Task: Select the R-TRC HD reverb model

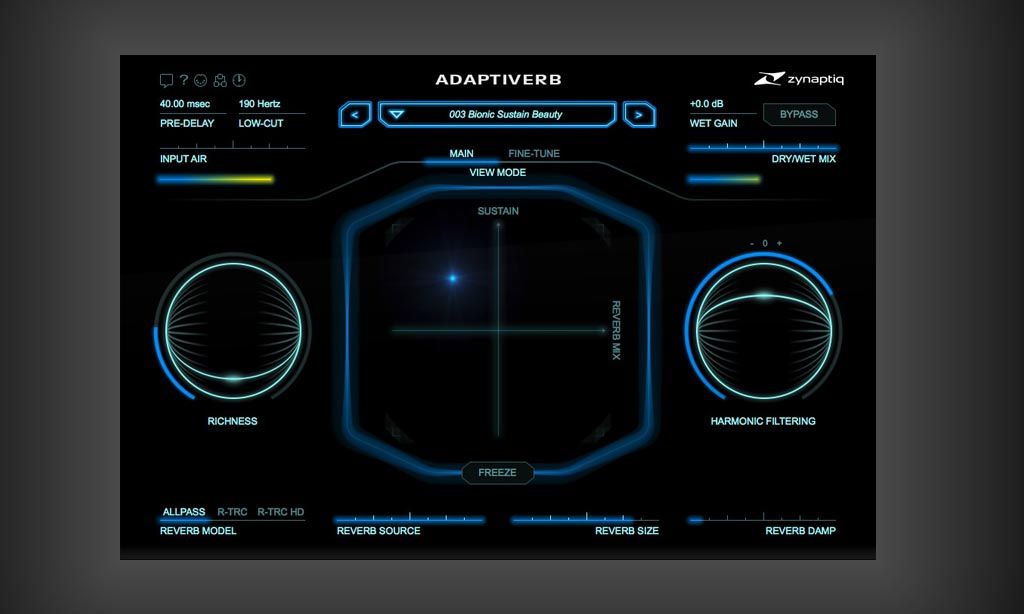Action: point(281,512)
